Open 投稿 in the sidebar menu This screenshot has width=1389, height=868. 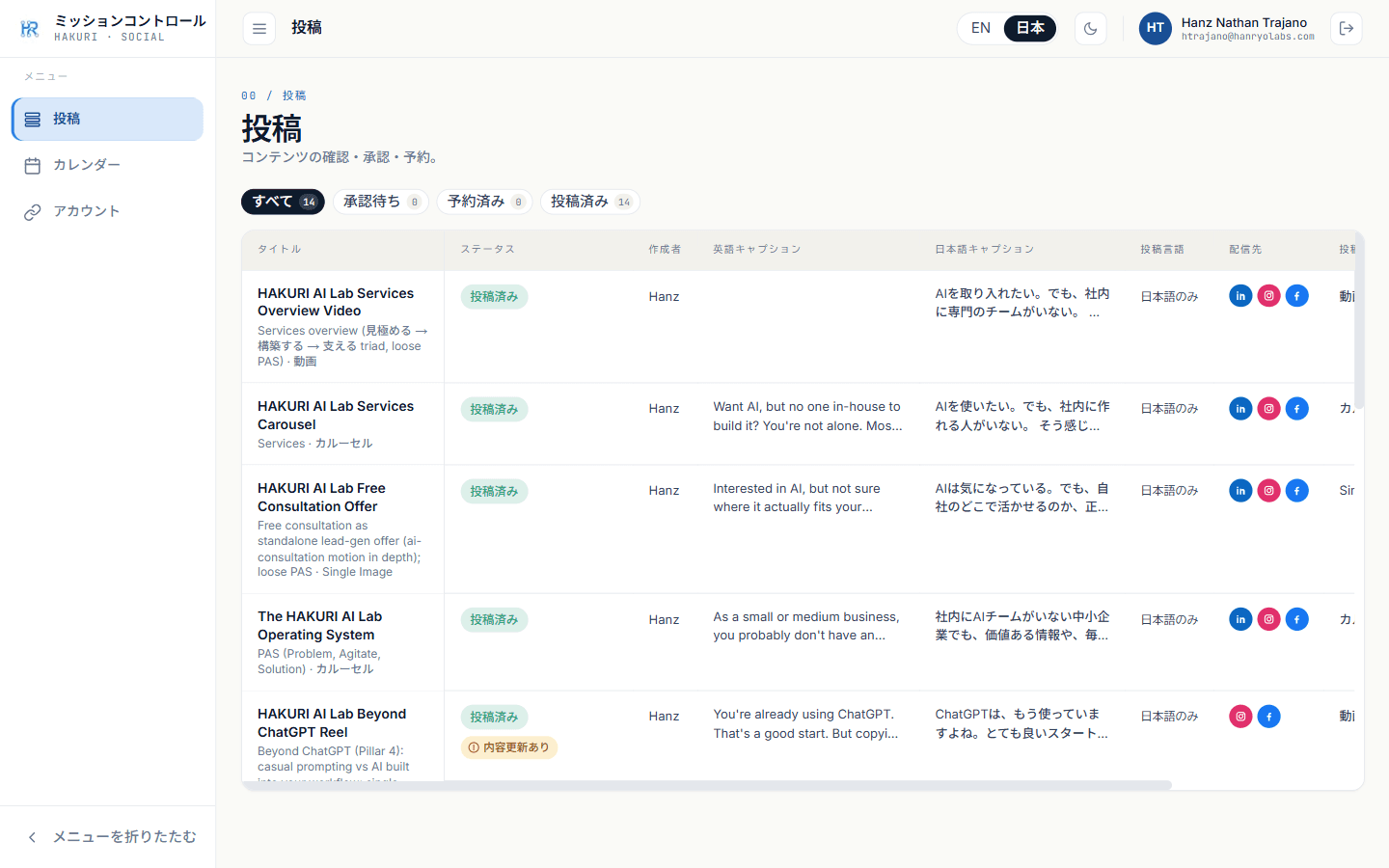coord(107,119)
